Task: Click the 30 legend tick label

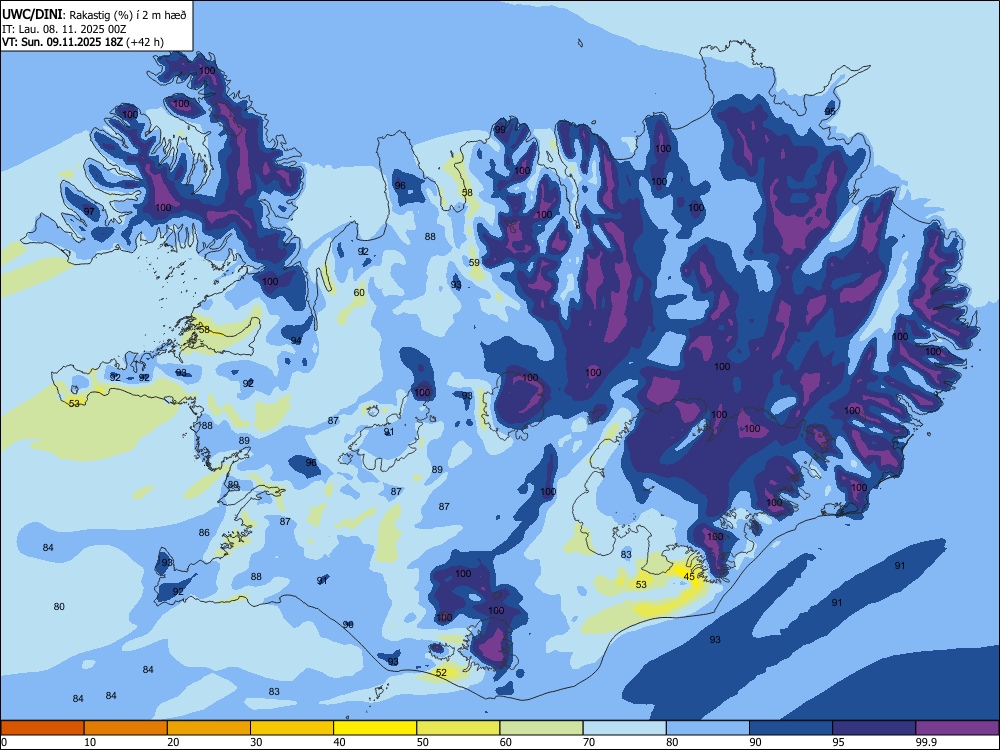Action: tap(256, 742)
